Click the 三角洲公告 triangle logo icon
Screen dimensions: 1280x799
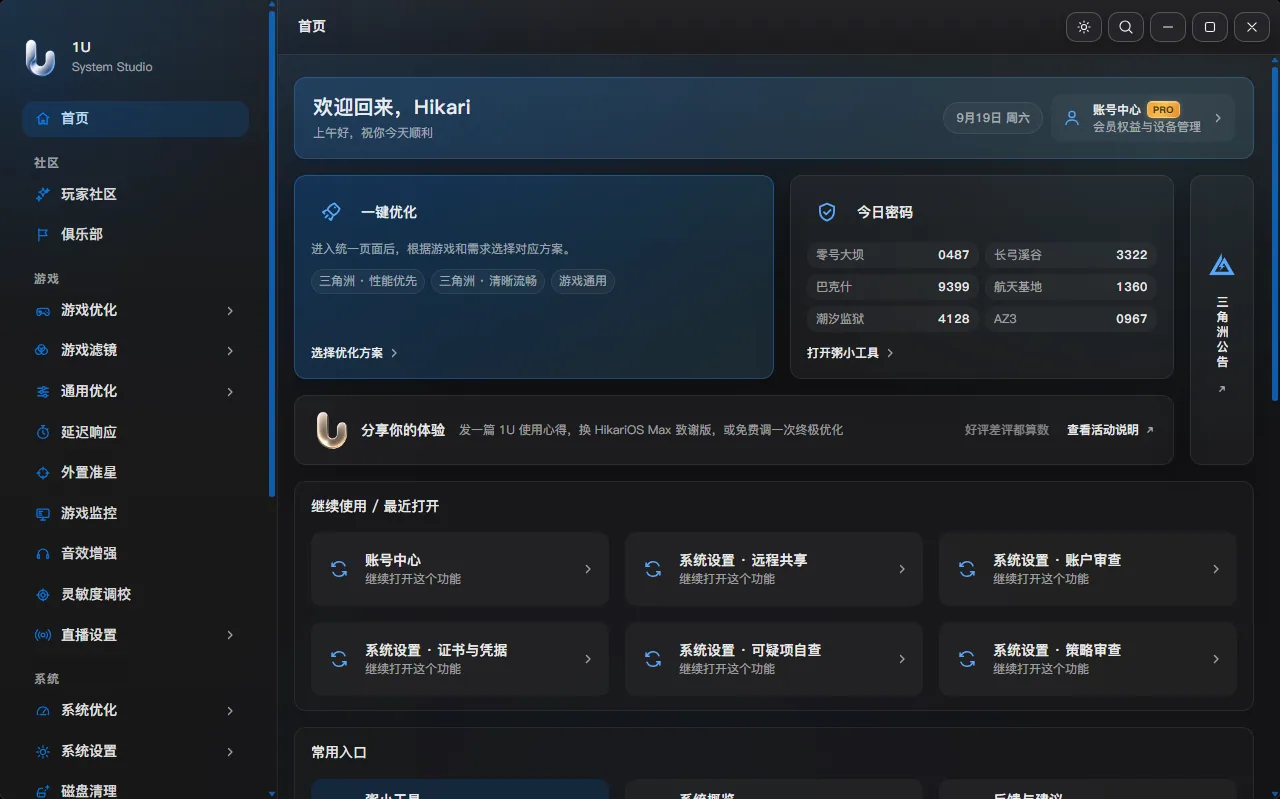point(1222,265)
